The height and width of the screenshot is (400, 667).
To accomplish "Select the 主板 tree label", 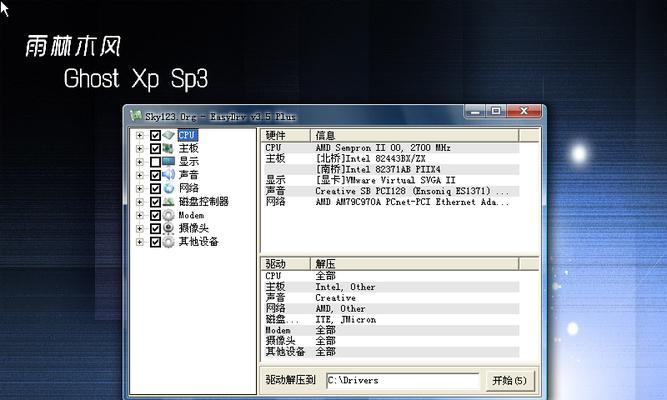I will click(188, 149).
